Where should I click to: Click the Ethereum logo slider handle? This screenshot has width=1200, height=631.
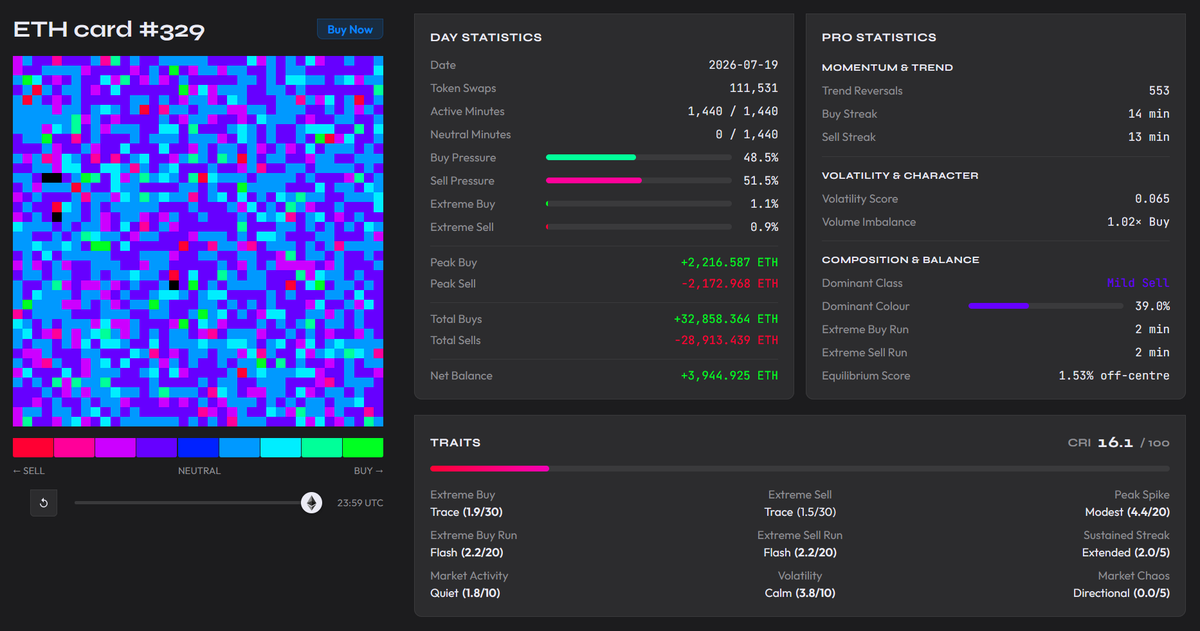click(x=312, y=503)
